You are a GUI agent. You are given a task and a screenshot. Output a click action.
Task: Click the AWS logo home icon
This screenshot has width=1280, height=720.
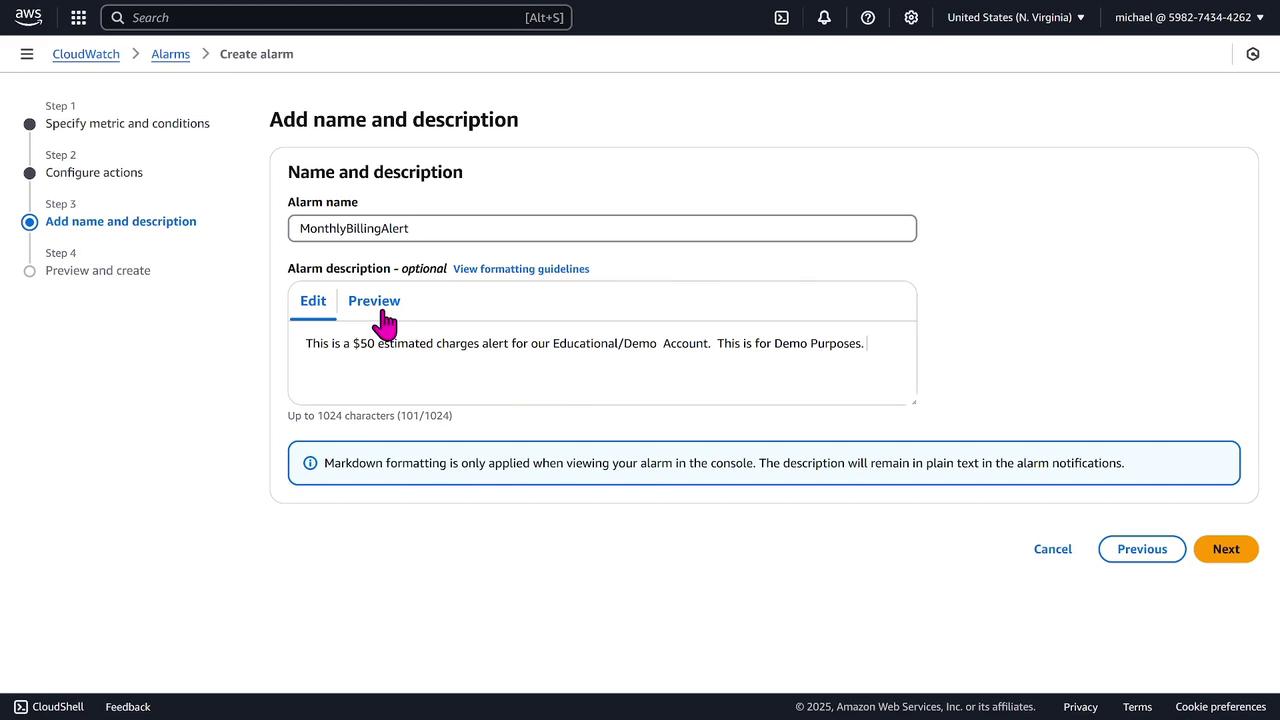point(28,17)
